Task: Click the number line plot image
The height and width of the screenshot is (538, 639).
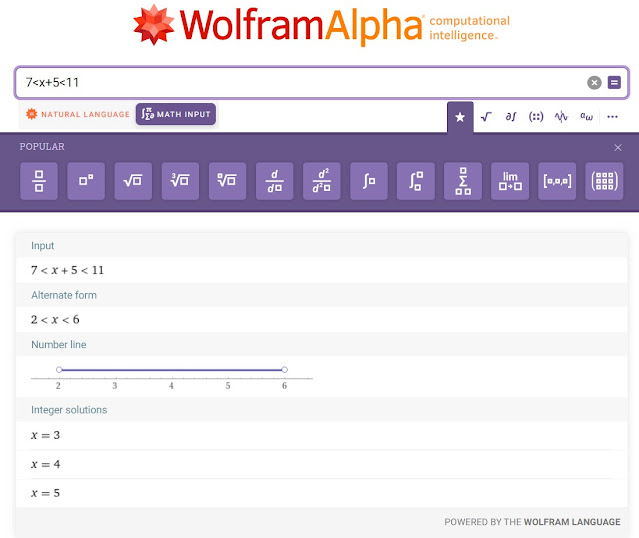Action: [172, 377]
